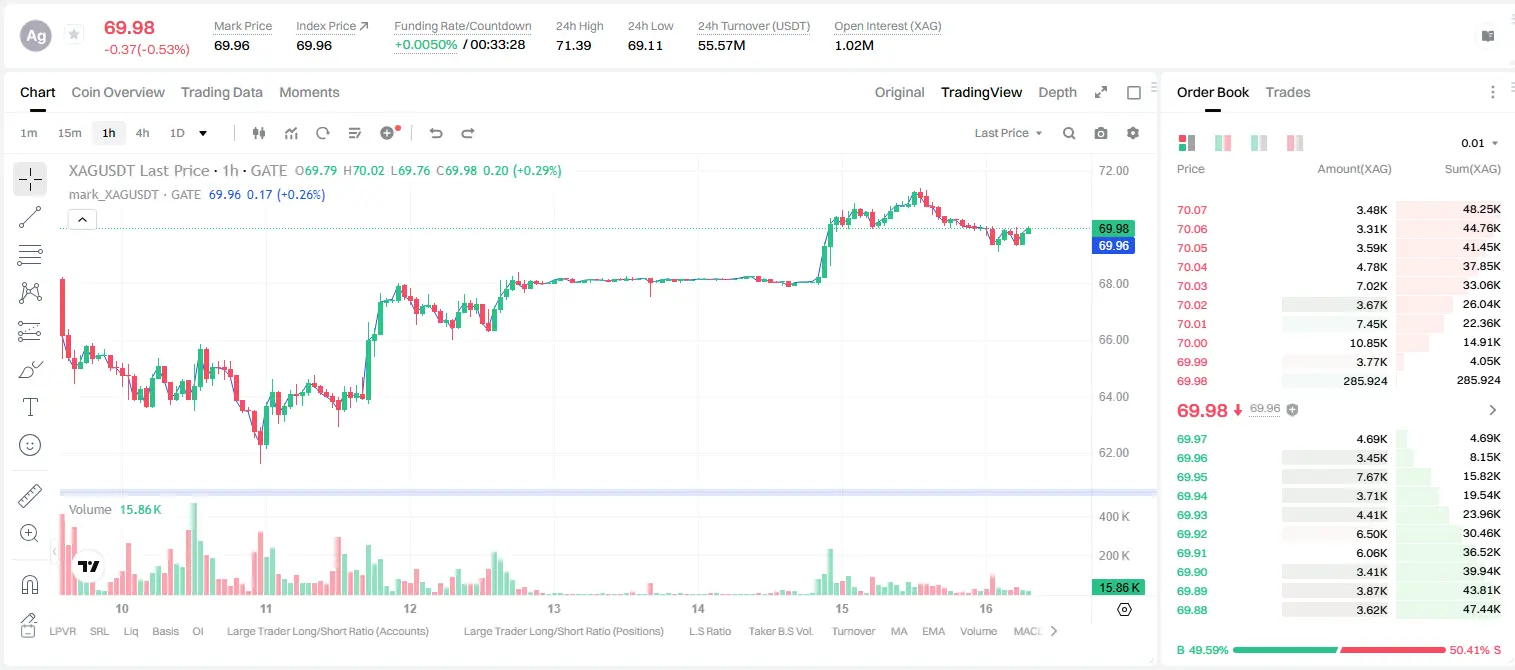
Task: Open chart settings gear icon
Action: 1133,133
